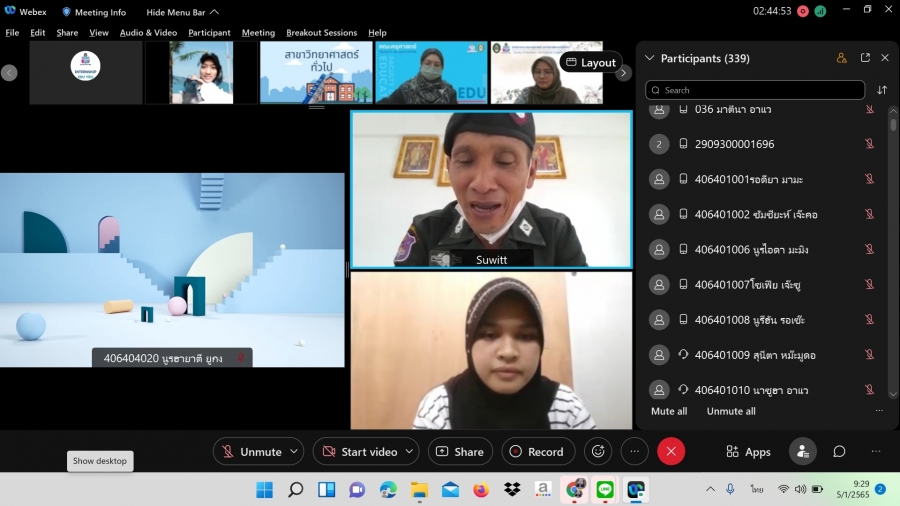
Task: Expand the audio options arrow beside Unmute
Action: click(x=294, y=451)
